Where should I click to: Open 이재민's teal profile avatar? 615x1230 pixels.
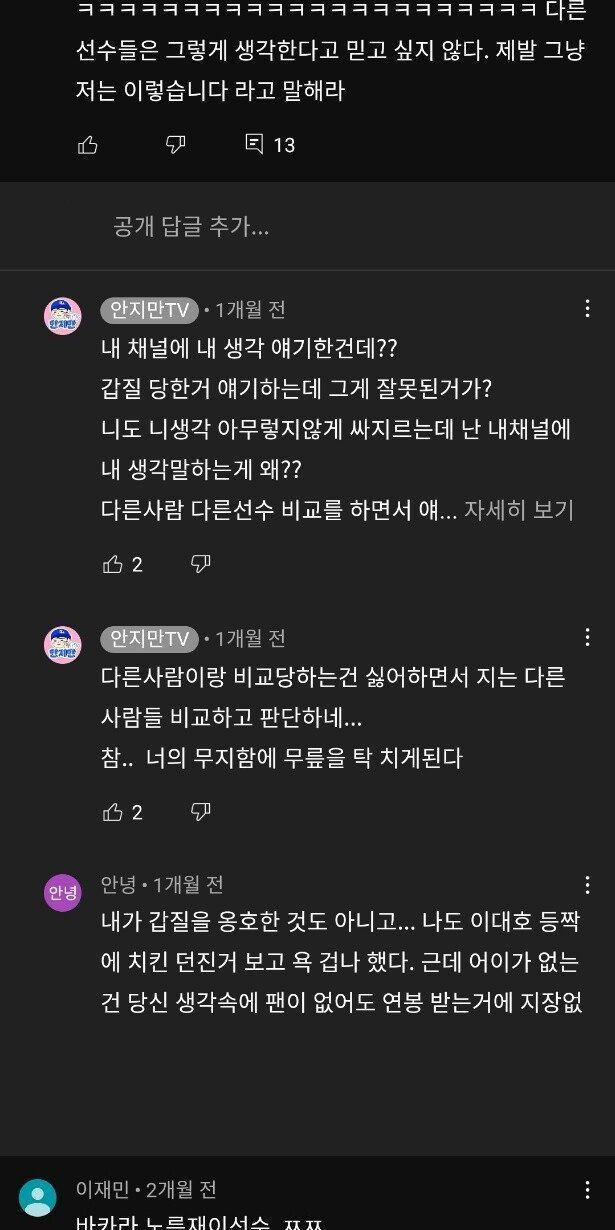tap(38, 1197)
